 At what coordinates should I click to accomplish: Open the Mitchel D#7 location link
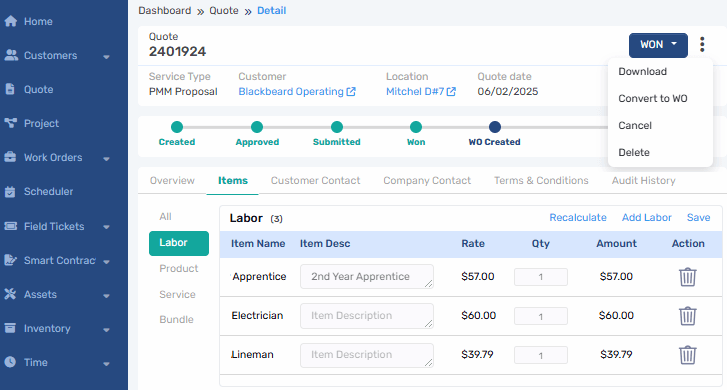(x=415, y=92)
